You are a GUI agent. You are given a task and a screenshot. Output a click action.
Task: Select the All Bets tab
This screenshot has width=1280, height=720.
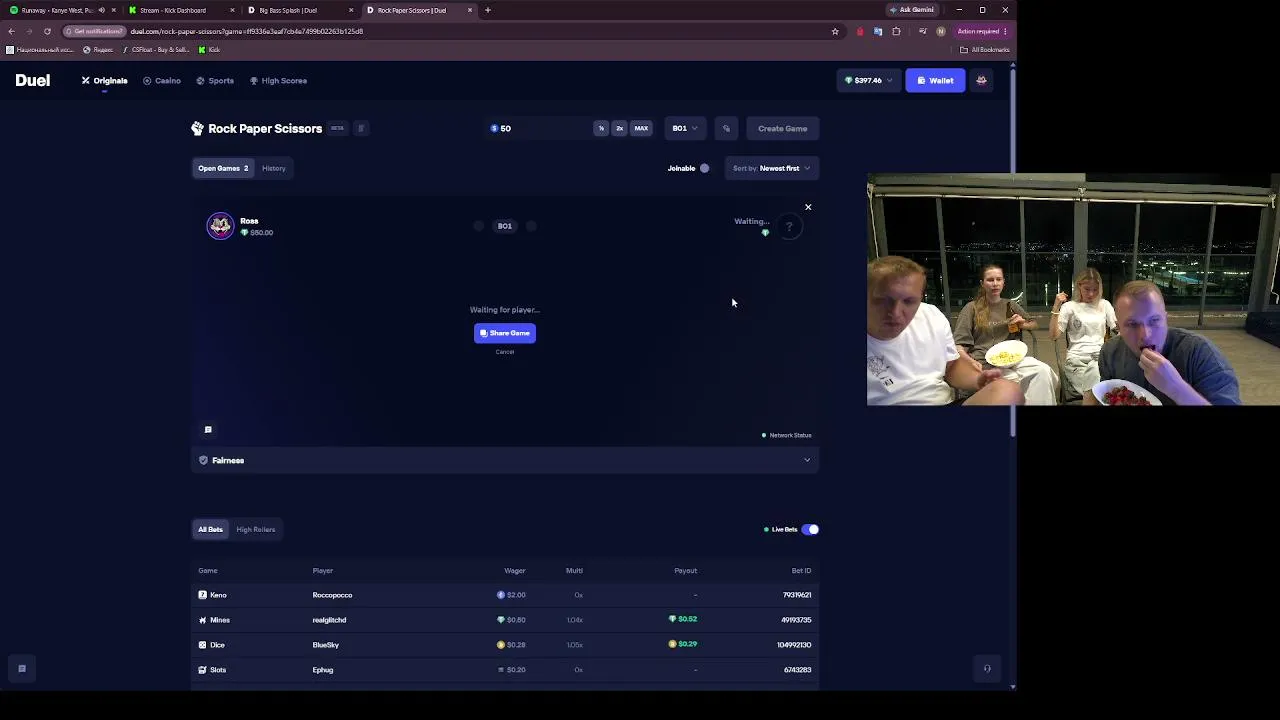[x=210, y=529]
